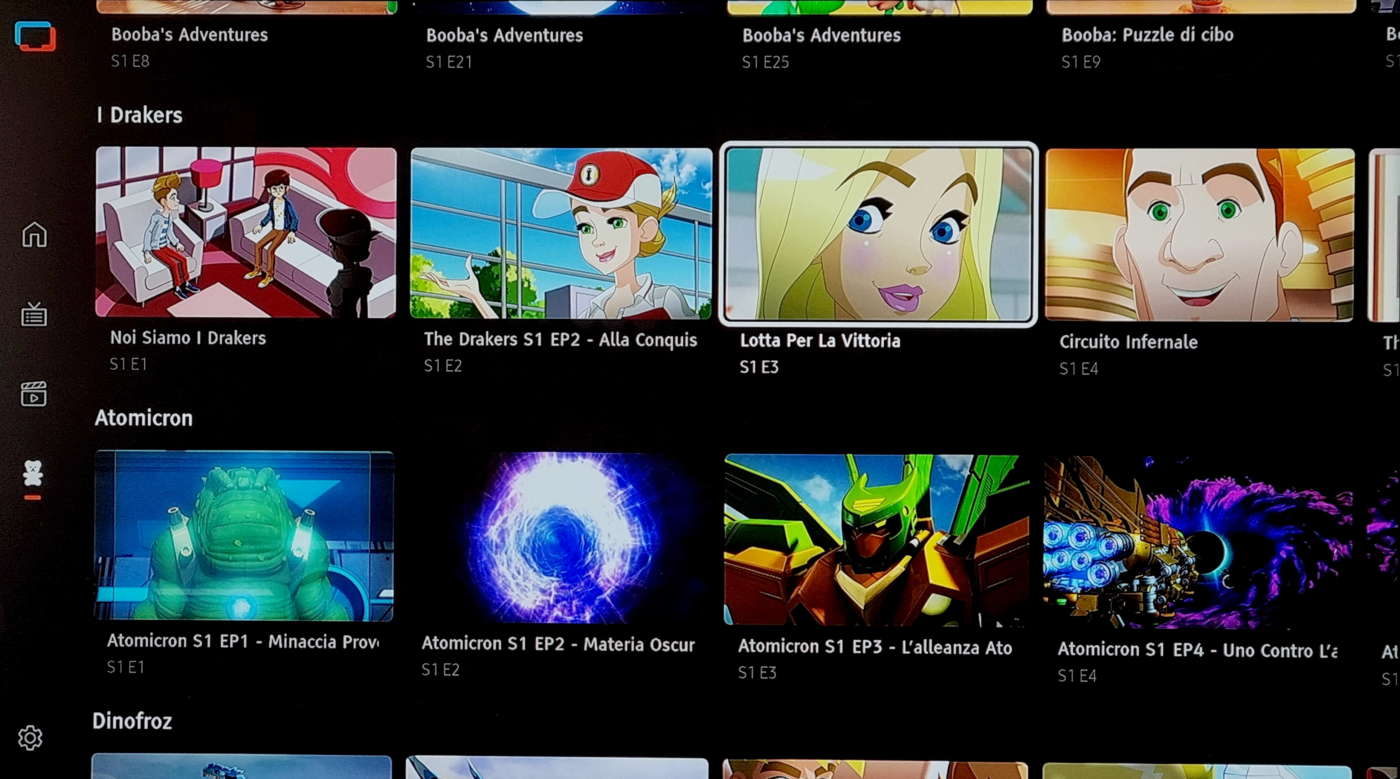Open the movies clapperboard icon

(34, 394)
